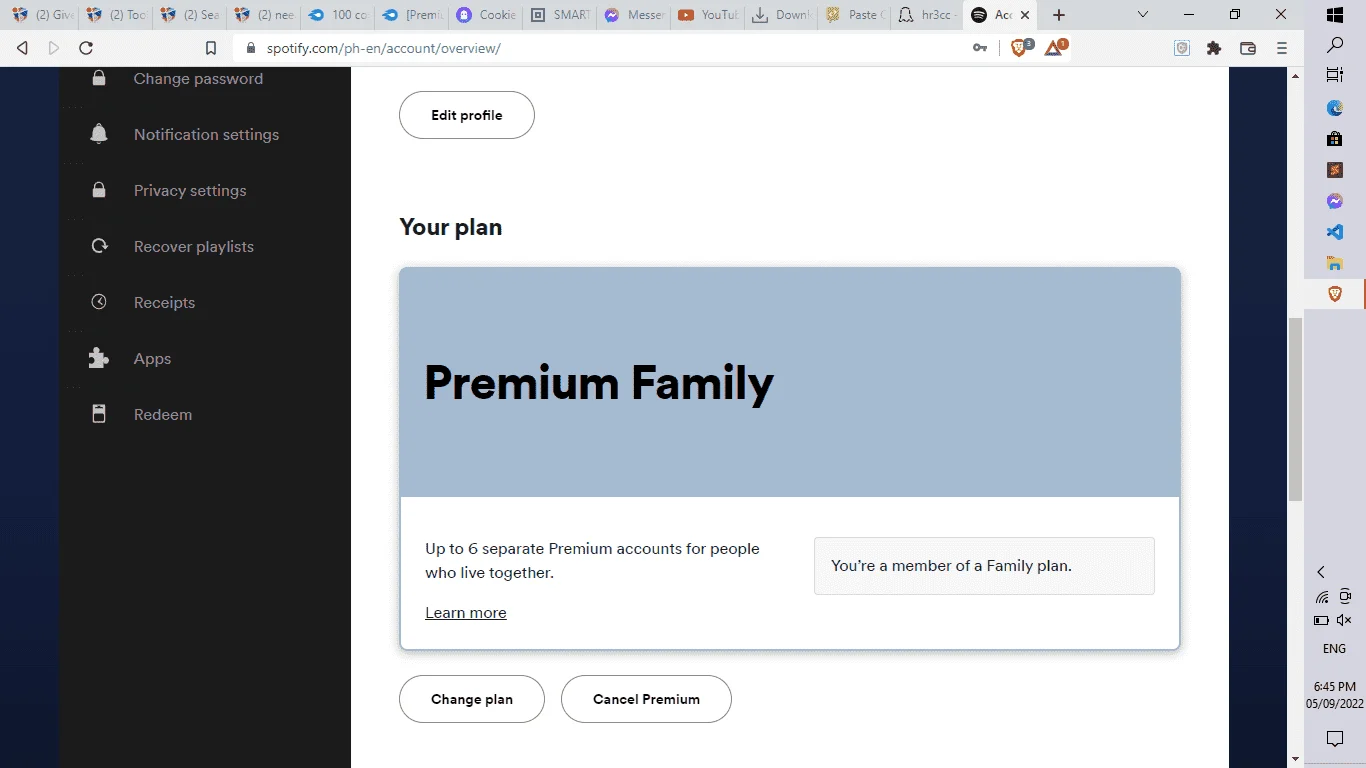Open the tab search dropdown arrow
Viewport: 1366px width, 768px height.
1143,15
